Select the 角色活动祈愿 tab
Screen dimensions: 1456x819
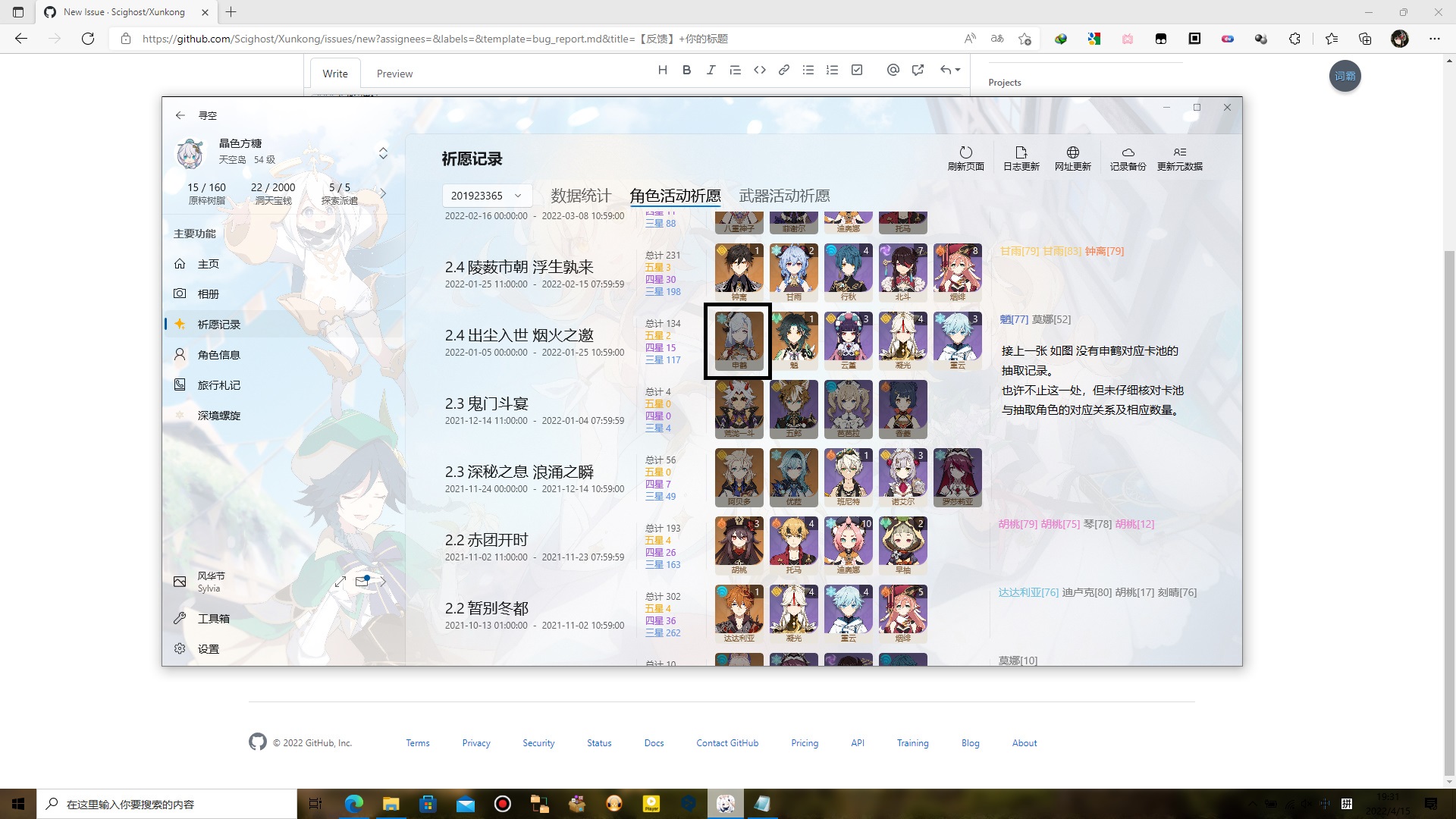coord(675,196)
